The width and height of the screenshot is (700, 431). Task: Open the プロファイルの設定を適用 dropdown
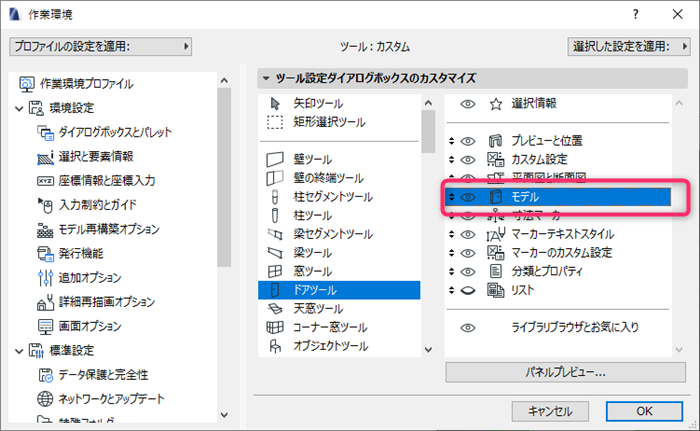coord(100,46)
